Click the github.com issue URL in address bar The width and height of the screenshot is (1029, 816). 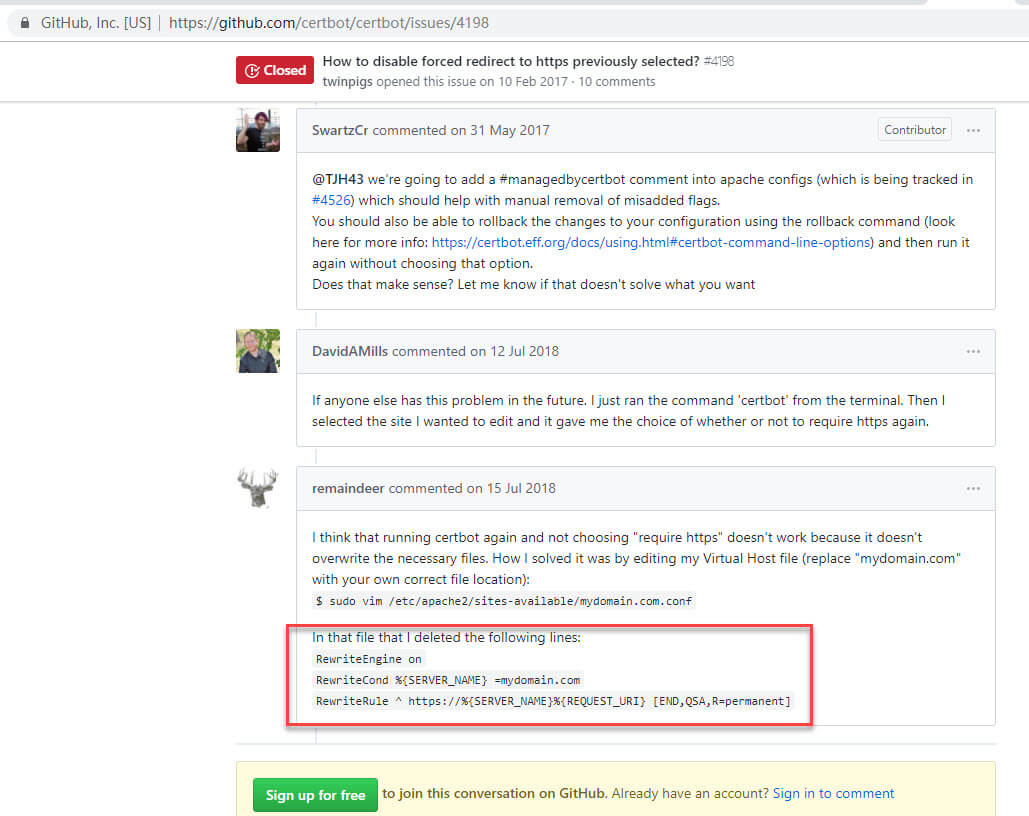tap(329, 23)
